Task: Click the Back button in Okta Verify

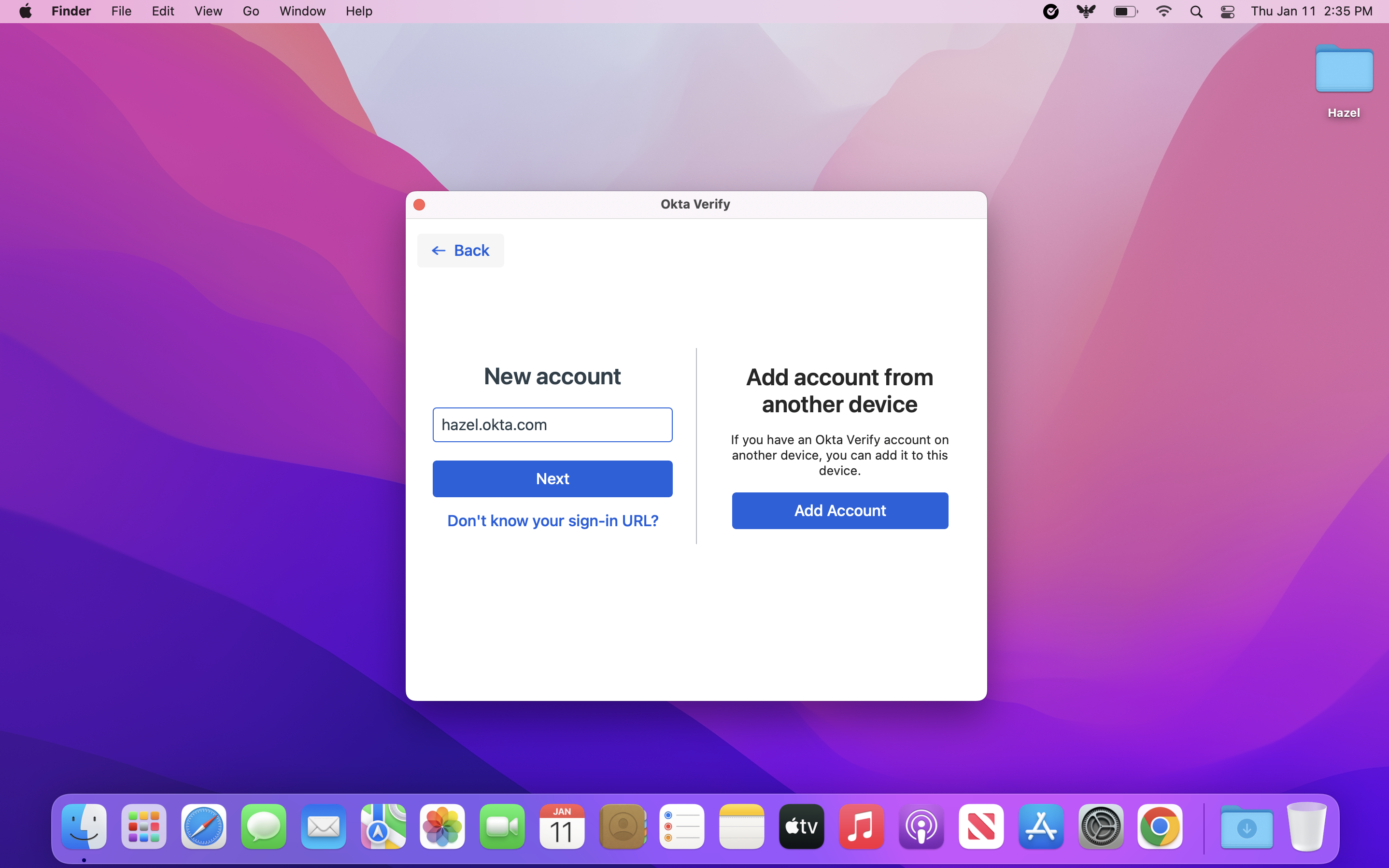Action: click(461, 250)
